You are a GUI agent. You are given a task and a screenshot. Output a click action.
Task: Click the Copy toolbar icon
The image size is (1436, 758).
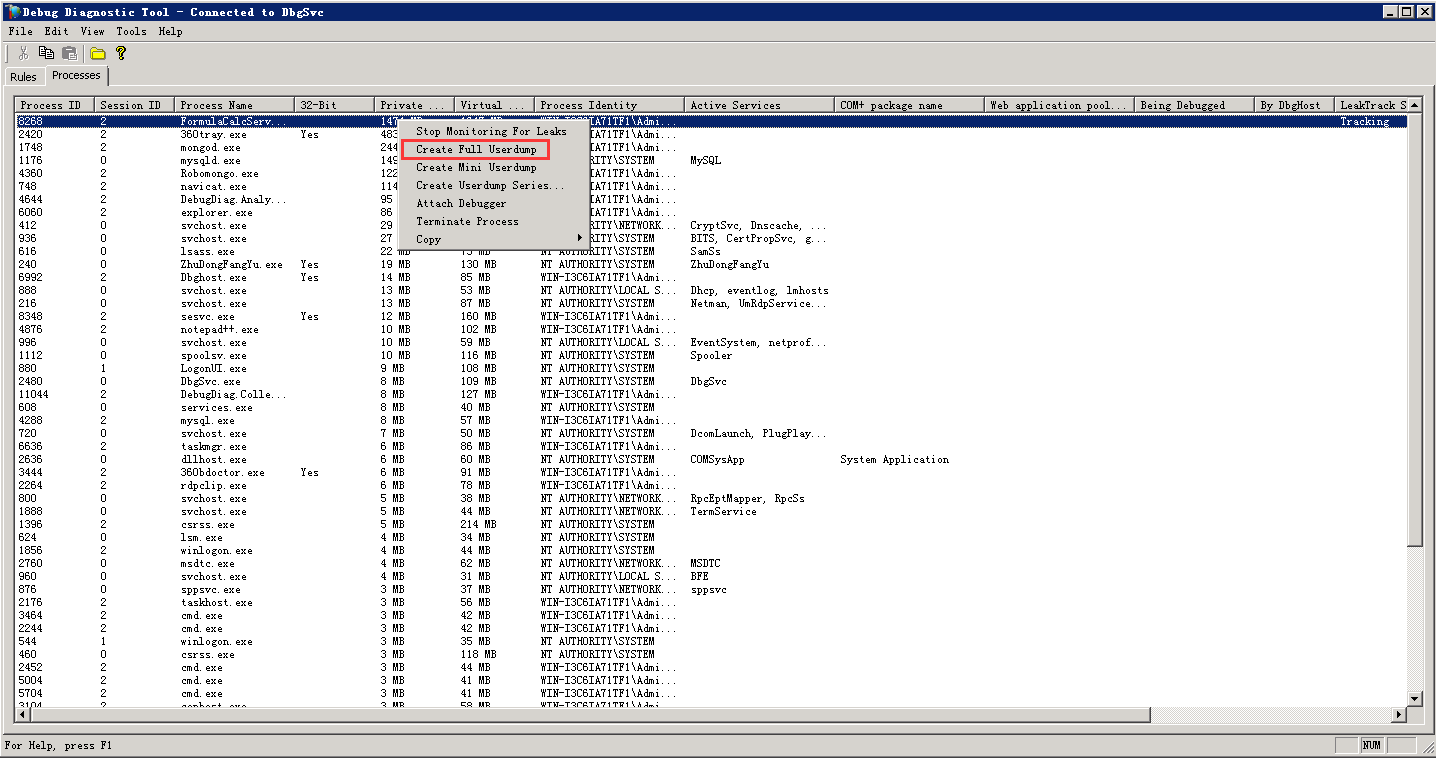click(46, 53)
